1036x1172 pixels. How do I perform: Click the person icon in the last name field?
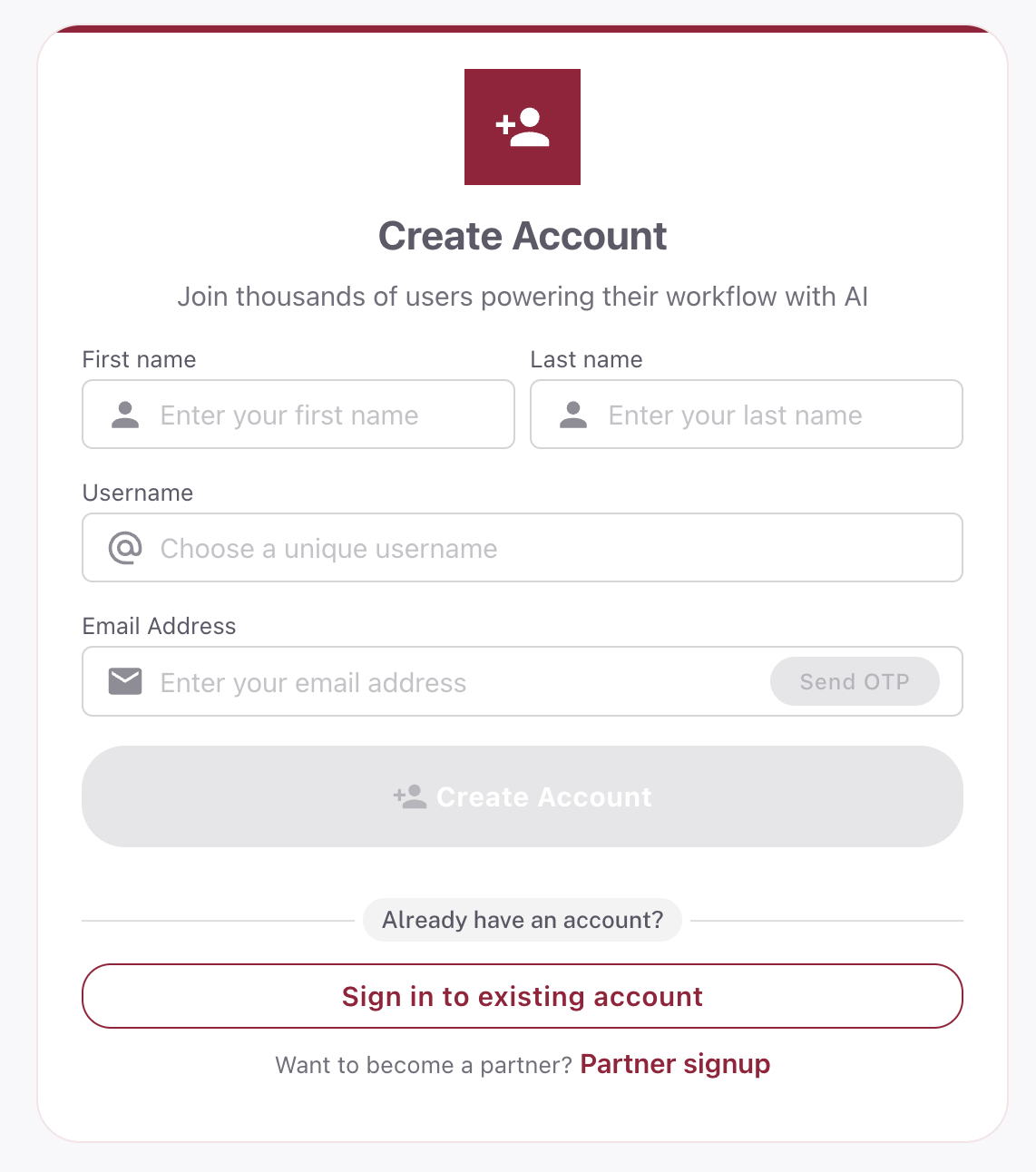point(572,415)
